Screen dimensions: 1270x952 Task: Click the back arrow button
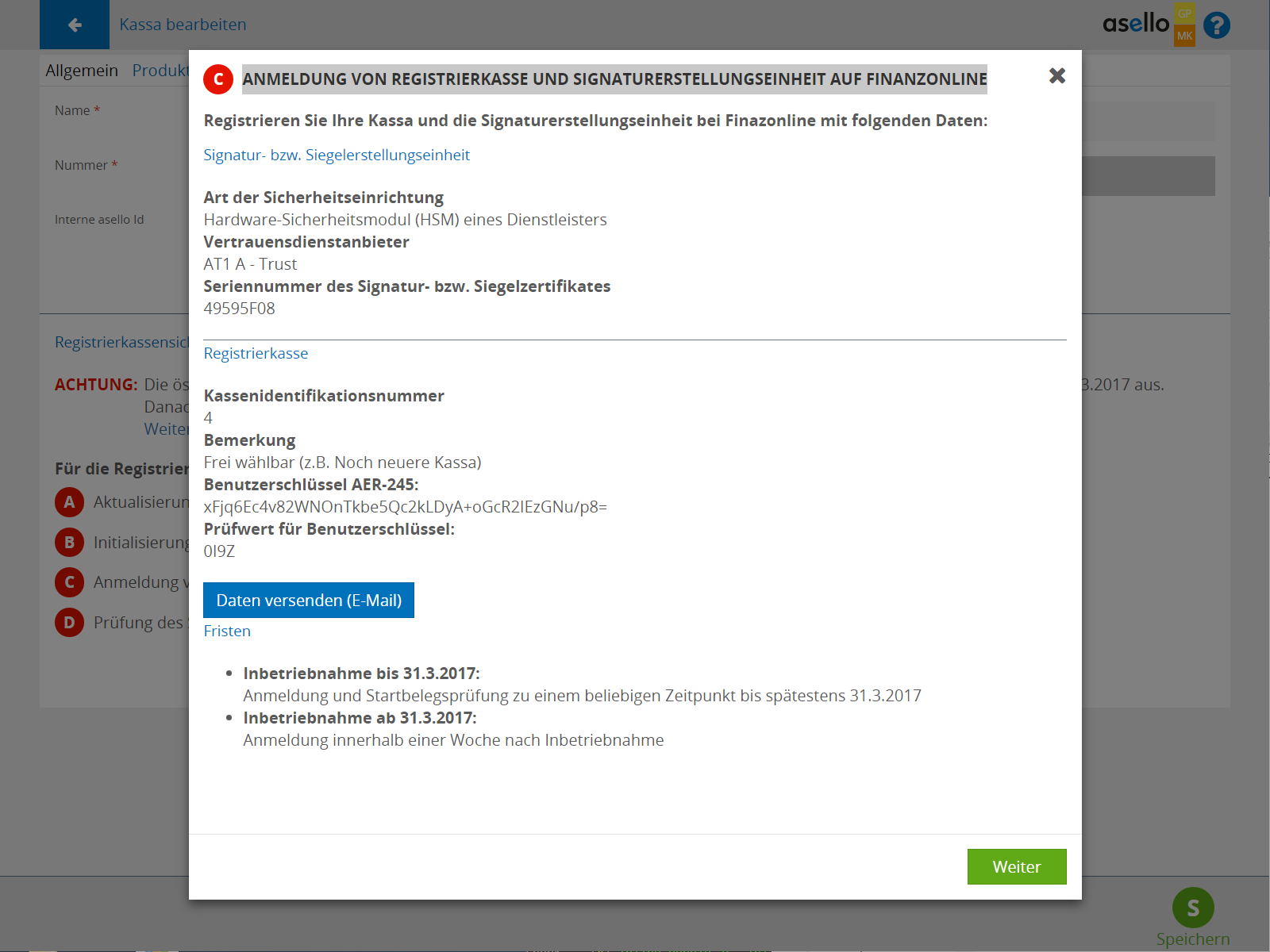75,25
